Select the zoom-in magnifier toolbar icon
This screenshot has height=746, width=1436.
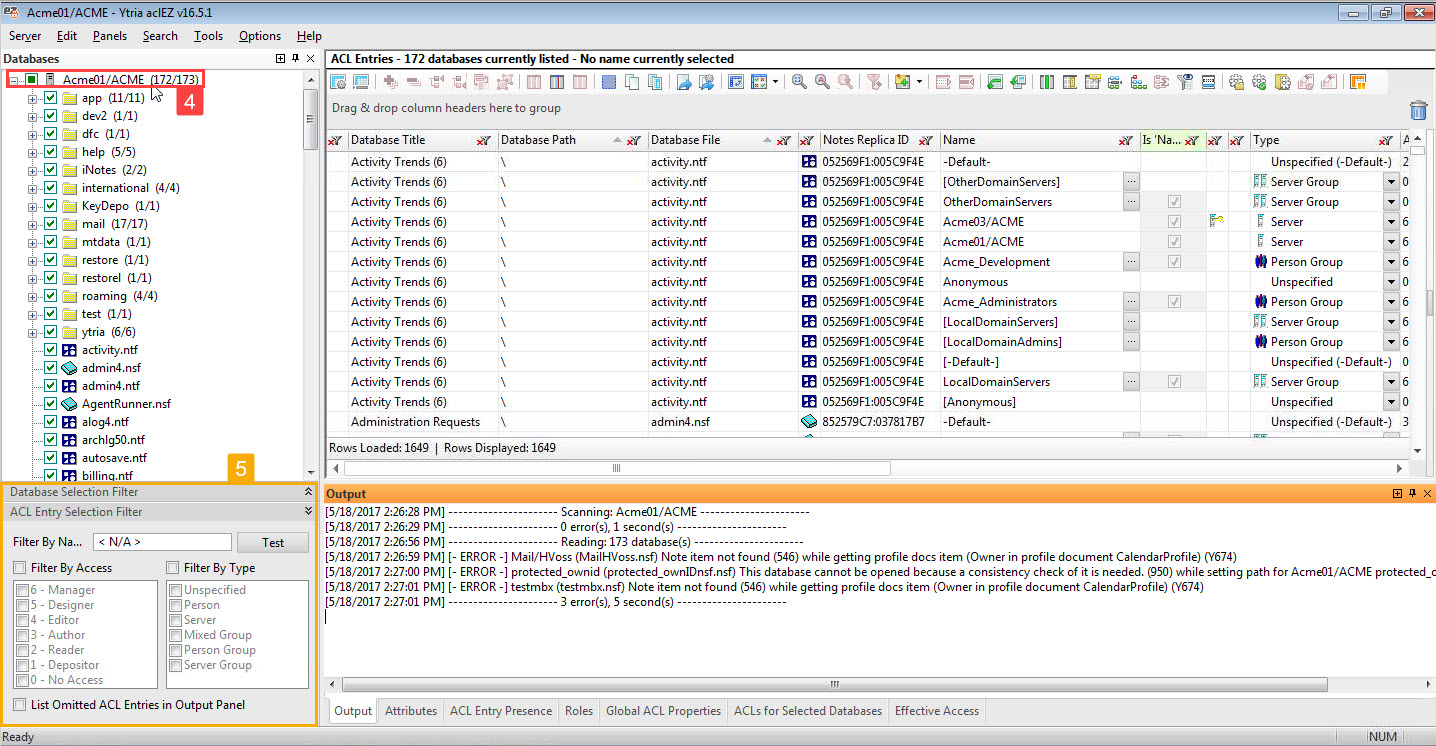(x=798, y=82)
